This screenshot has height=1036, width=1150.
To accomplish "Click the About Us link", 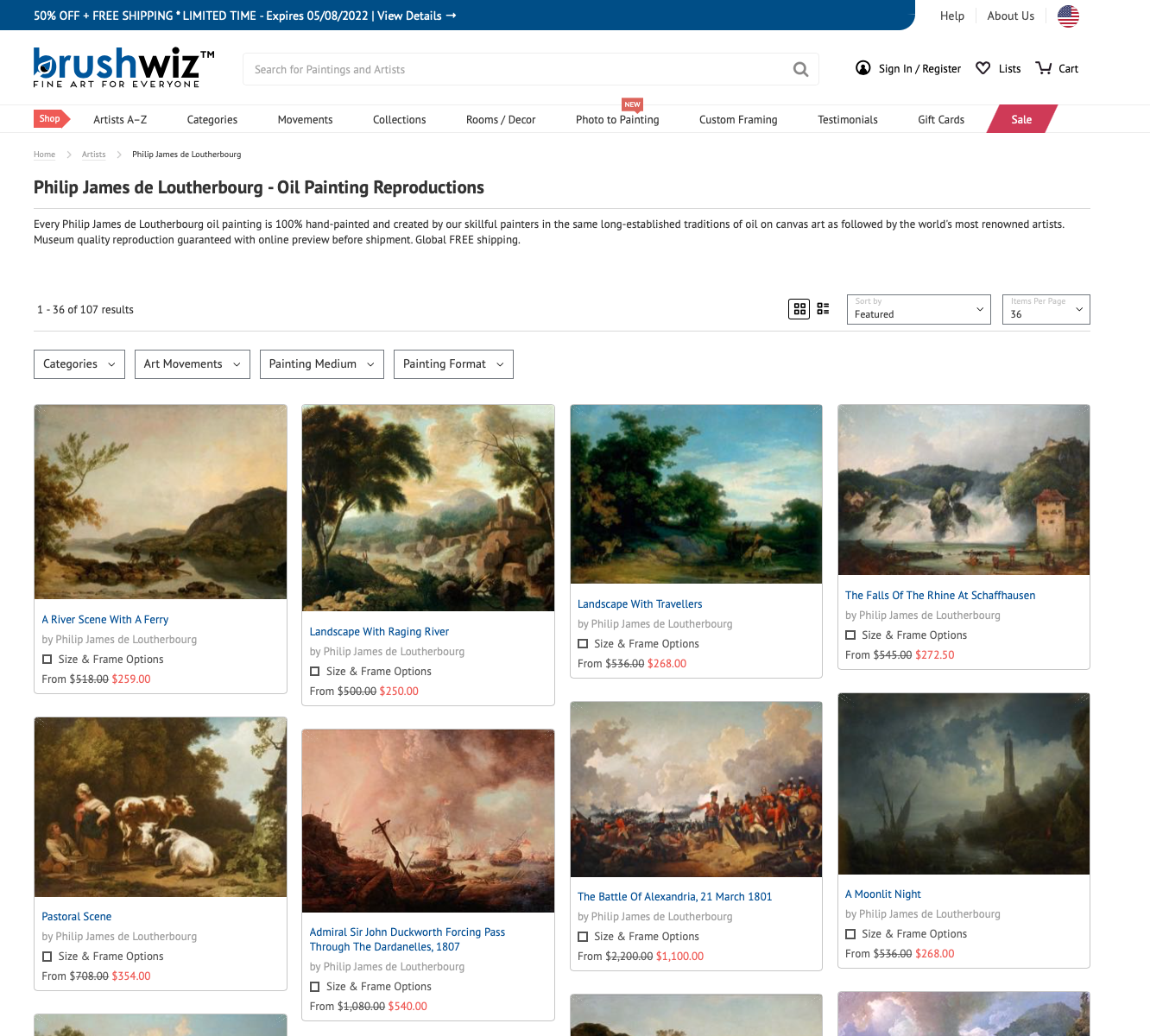I will [x=1011, y=16].
